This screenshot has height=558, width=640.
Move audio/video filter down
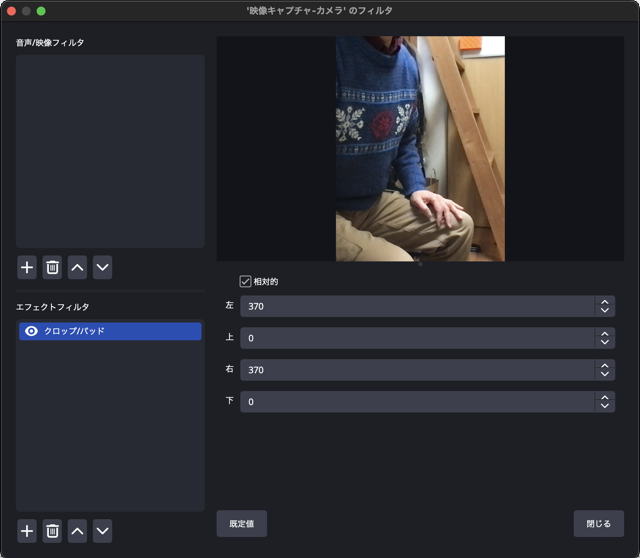[102, 267]
